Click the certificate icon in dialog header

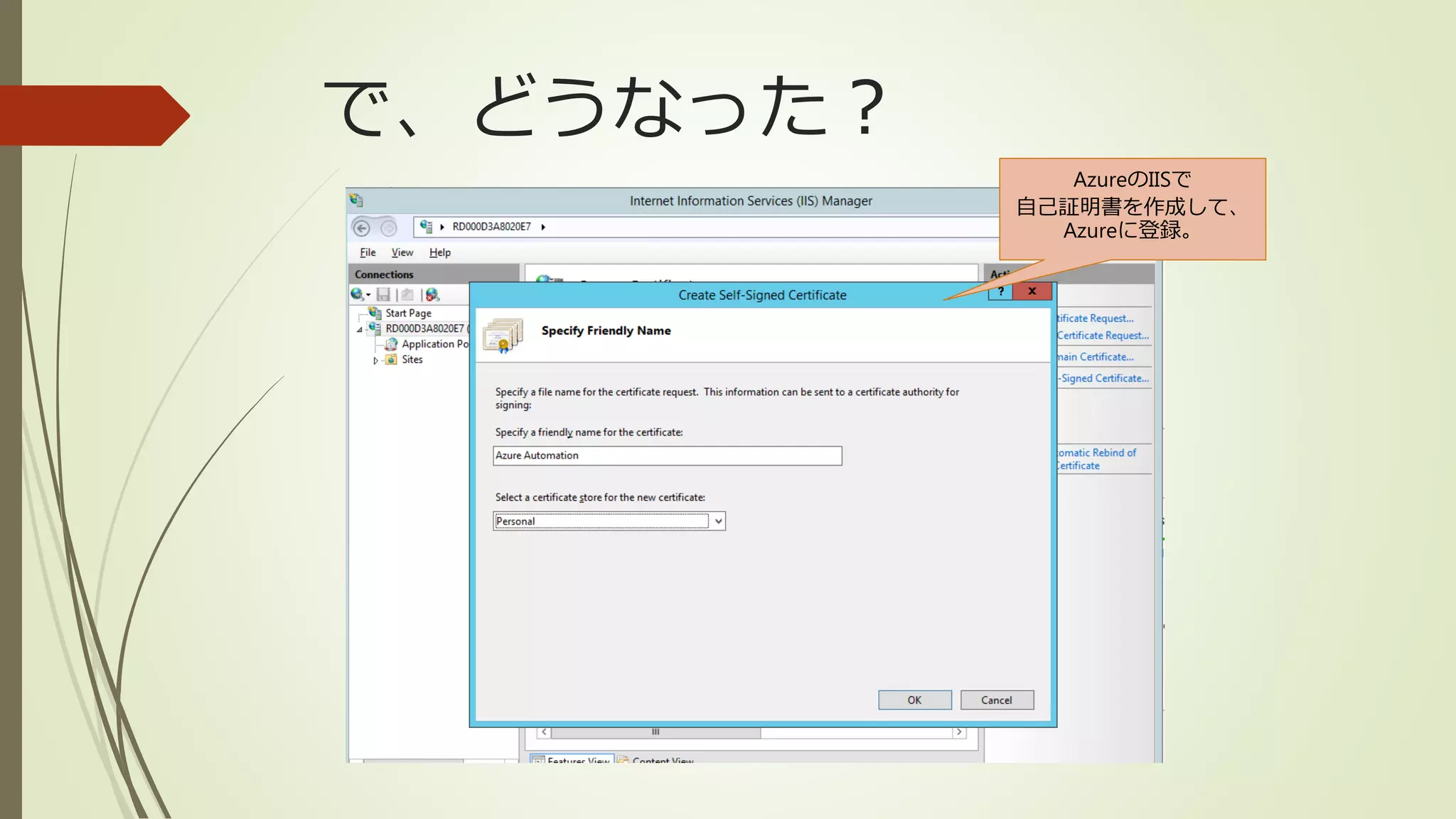pyautogui.click(x=503, y=336)
